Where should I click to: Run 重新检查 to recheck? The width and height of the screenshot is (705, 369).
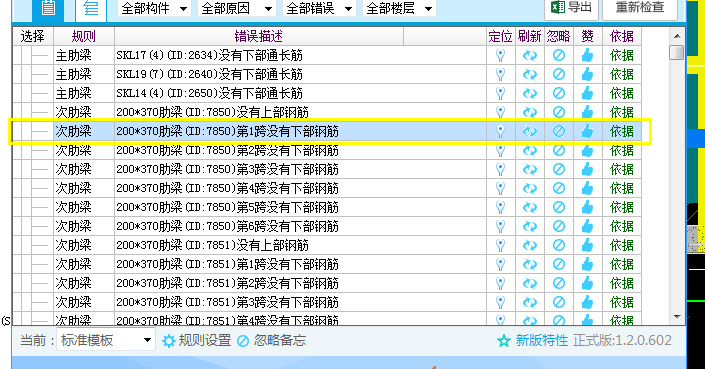point(640,8)
